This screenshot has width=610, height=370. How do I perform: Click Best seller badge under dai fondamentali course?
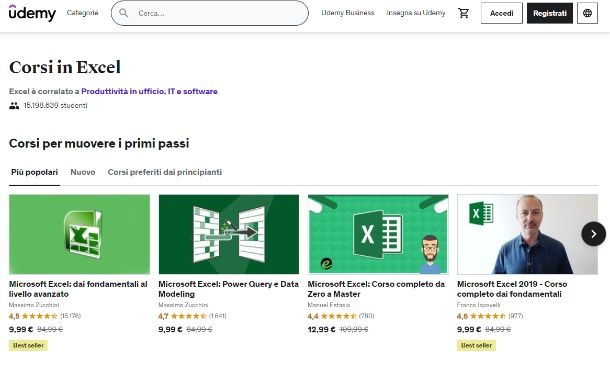(28, 345)
